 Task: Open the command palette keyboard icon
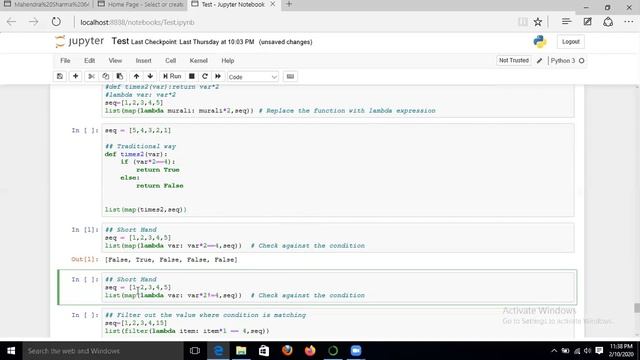coord(290,76)
